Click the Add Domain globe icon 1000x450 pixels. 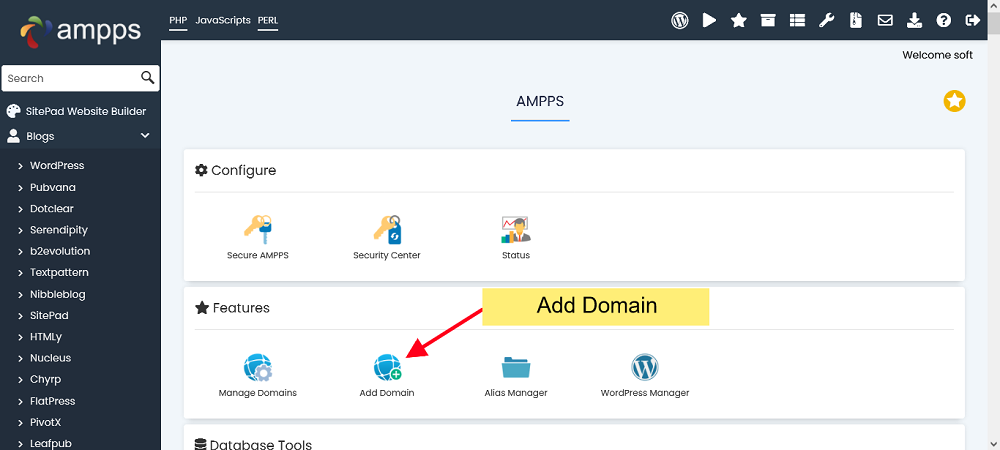387,367
